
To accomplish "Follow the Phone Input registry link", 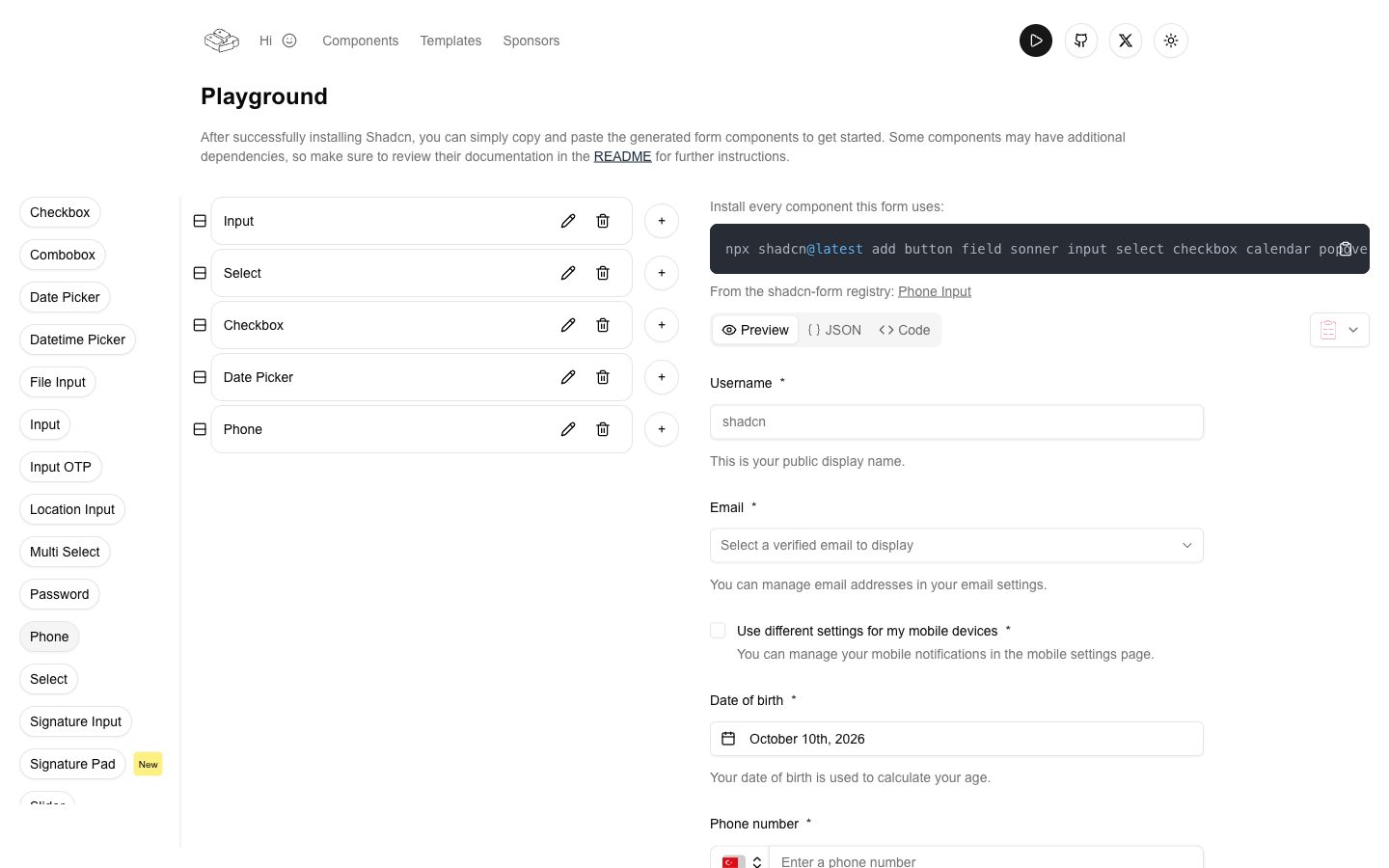I will 935,291.
